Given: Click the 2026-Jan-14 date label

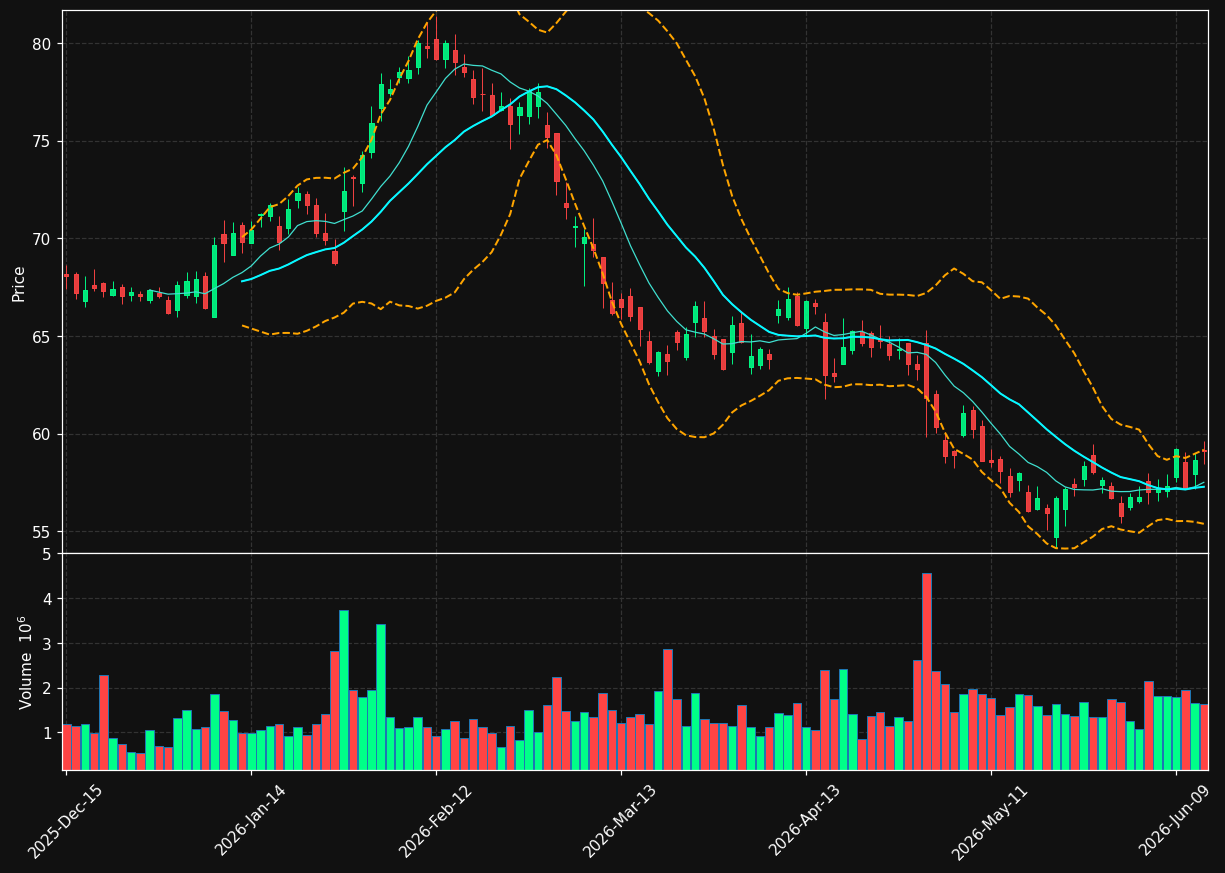Looking at the screenshot, I should point(250,821).
